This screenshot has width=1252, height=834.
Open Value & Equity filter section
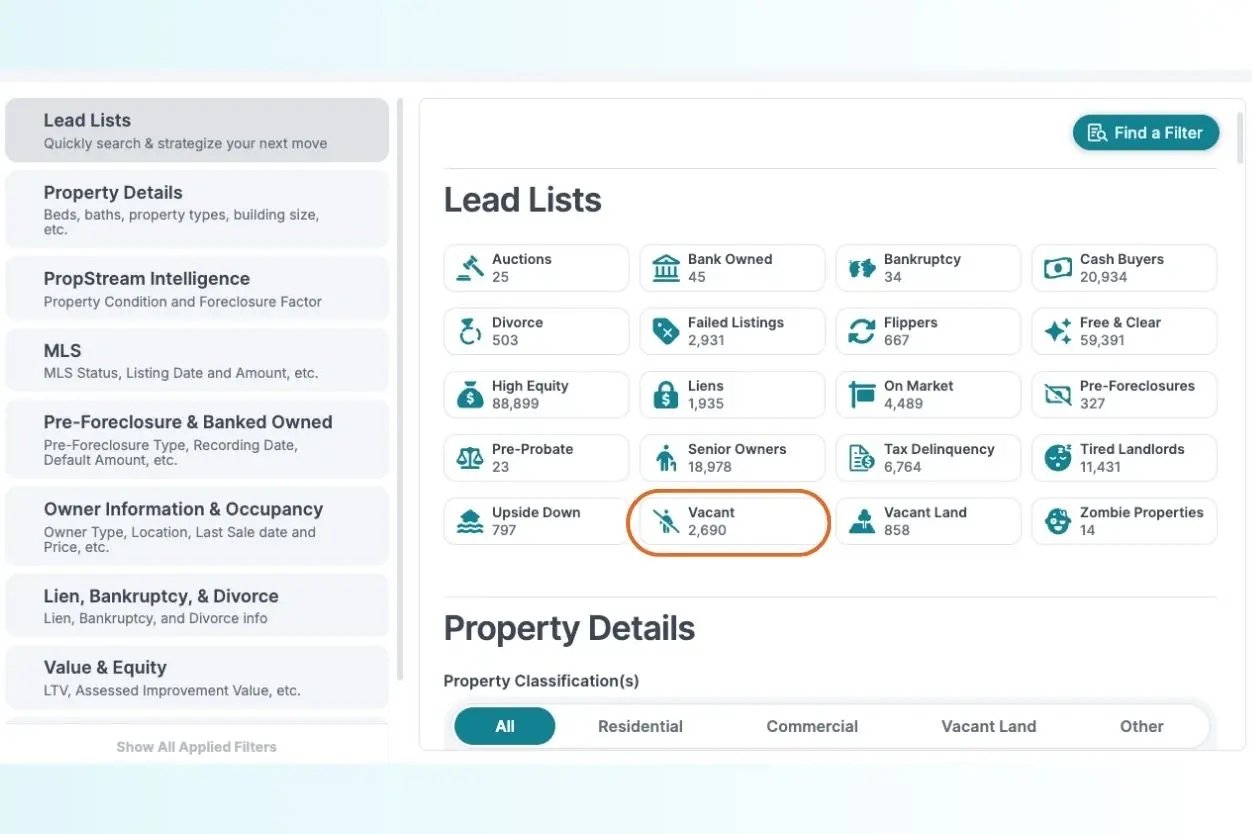tap(197, 677)
